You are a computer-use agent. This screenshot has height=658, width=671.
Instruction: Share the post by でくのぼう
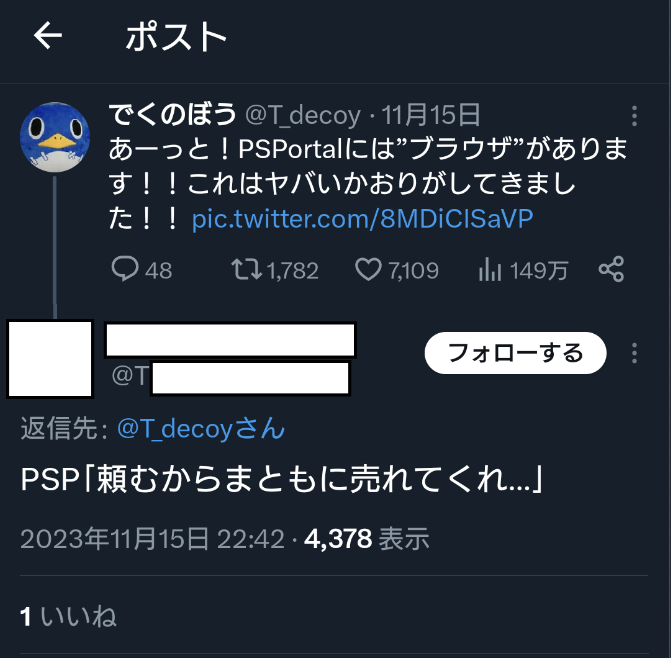(611, 269)
